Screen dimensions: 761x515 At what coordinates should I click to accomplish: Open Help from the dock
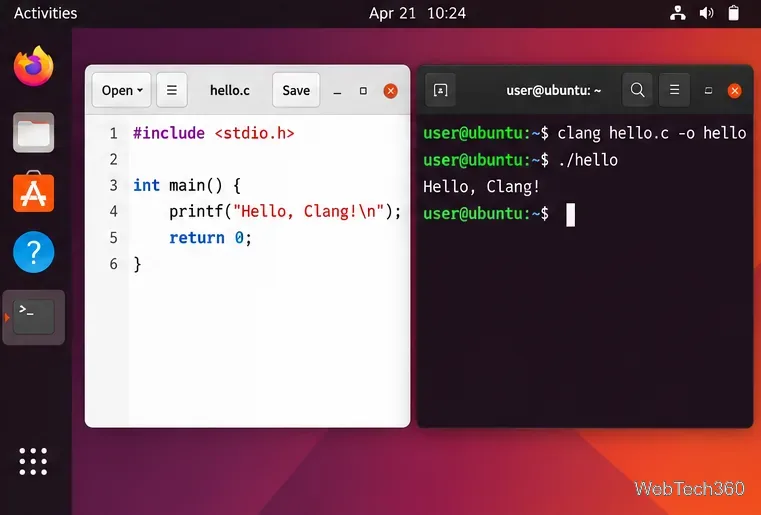point(33,252)
